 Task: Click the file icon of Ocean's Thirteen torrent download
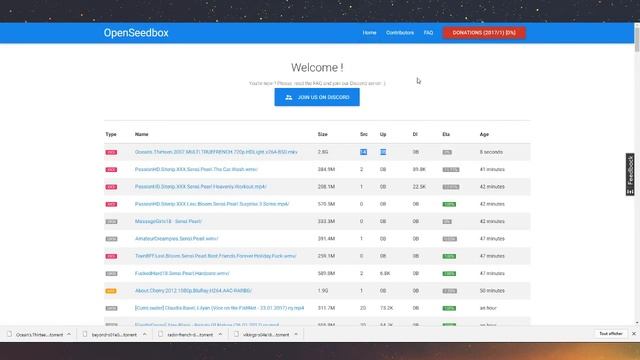pyautogui.click(x=9, y=334)
